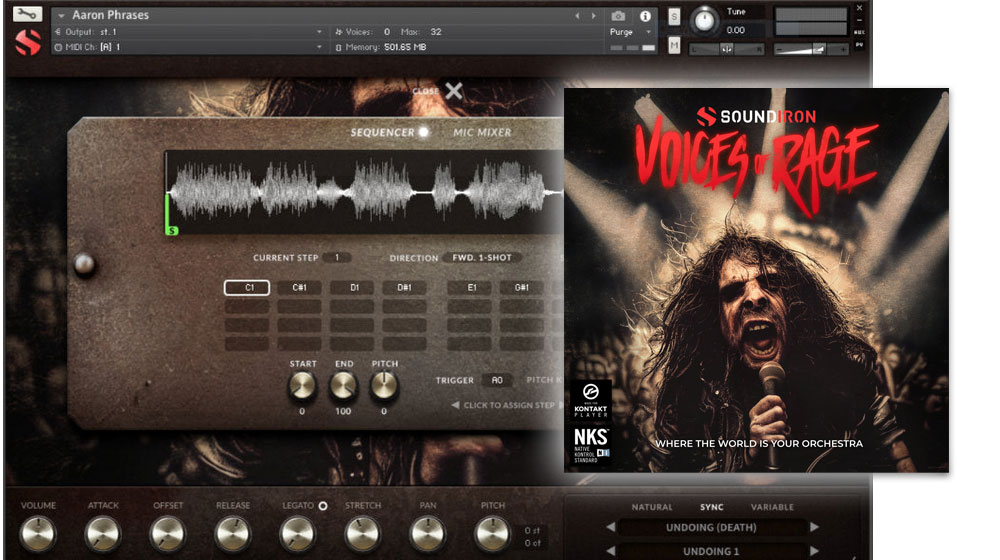Click the waveform display

[364, 192]
